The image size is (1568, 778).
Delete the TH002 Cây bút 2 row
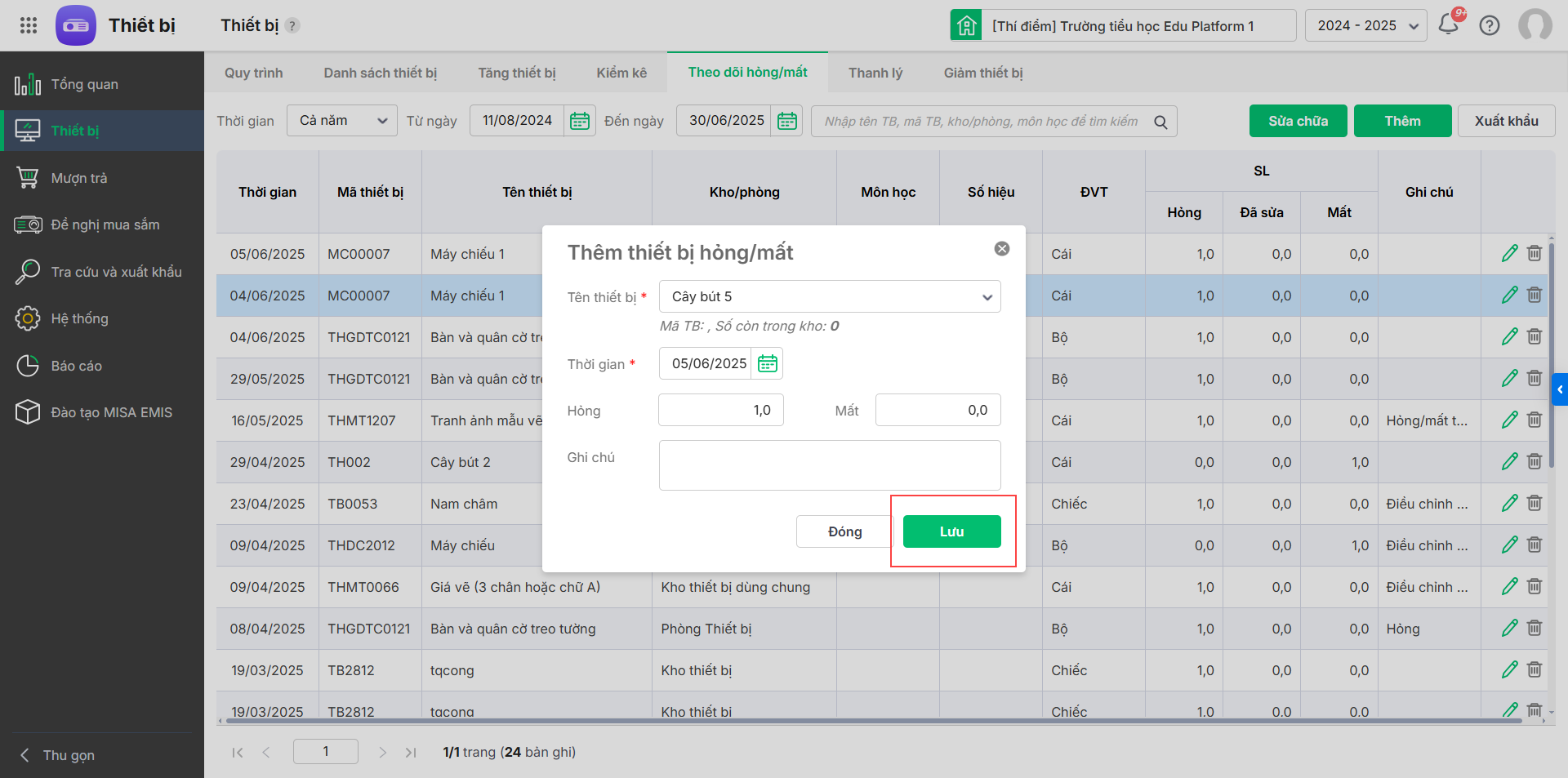point(1535,462)
